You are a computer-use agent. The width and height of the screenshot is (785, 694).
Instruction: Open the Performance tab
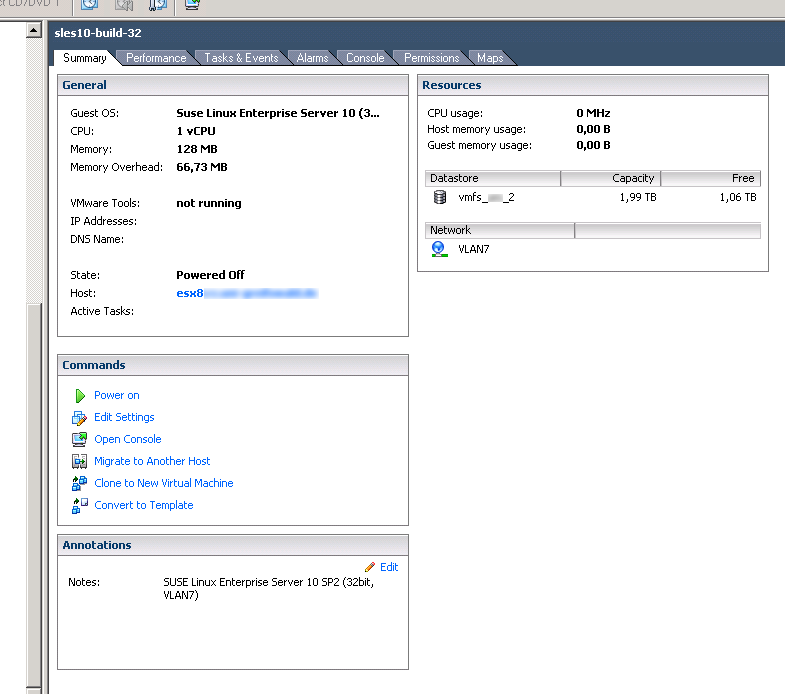pyautogui.click(x=156, y=58)
